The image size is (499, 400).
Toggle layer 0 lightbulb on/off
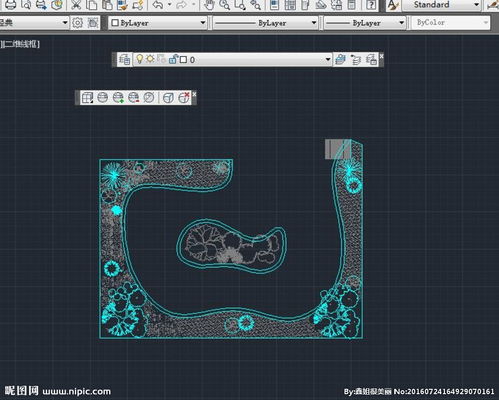click(140, 59)
